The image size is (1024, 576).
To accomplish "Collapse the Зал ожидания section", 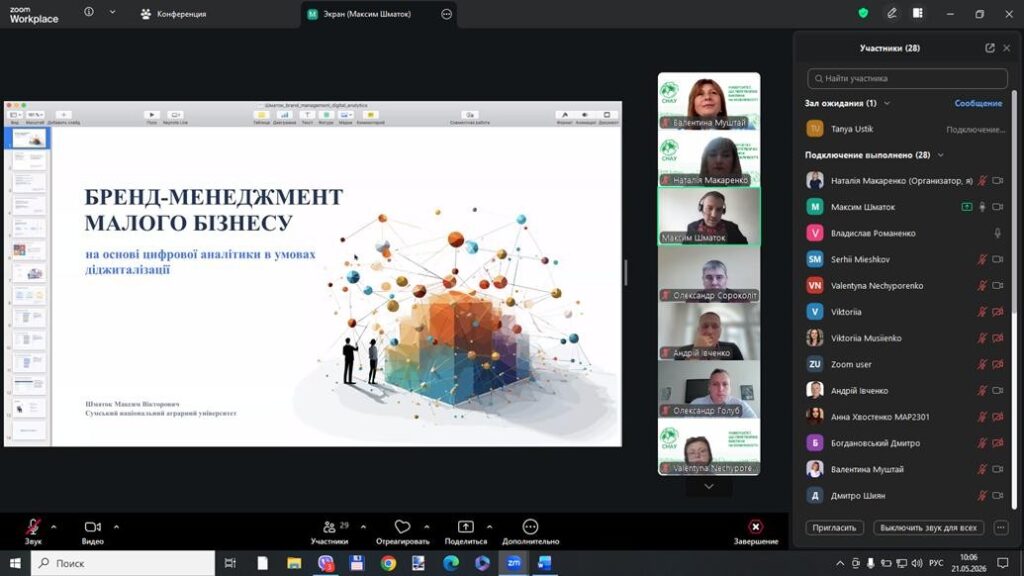I will pos(887,103).
